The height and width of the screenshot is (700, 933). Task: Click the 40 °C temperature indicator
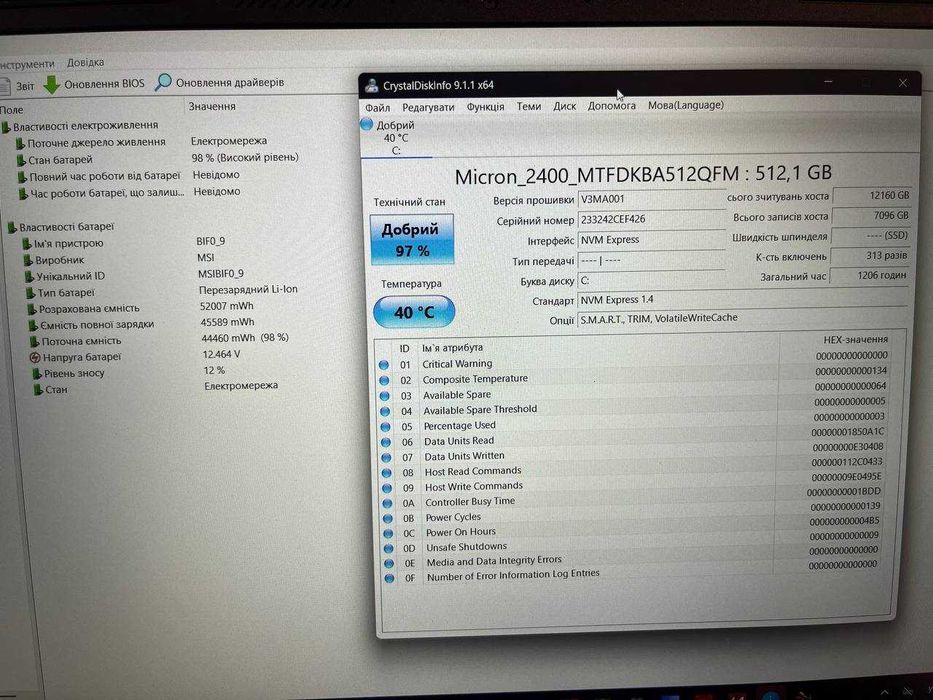[x=414, y=312]
